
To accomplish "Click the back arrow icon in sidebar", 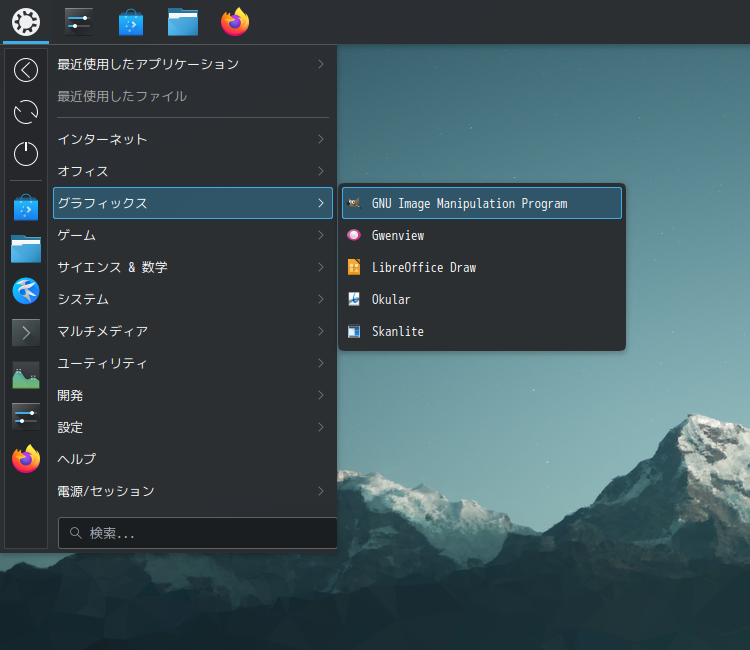I will click(26, 70).
